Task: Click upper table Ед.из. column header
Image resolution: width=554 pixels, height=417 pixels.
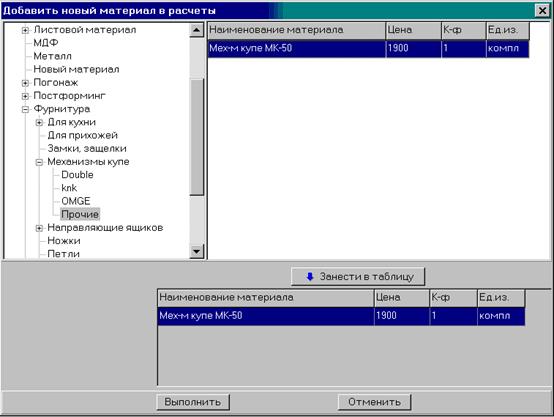Action: point(508,30)
